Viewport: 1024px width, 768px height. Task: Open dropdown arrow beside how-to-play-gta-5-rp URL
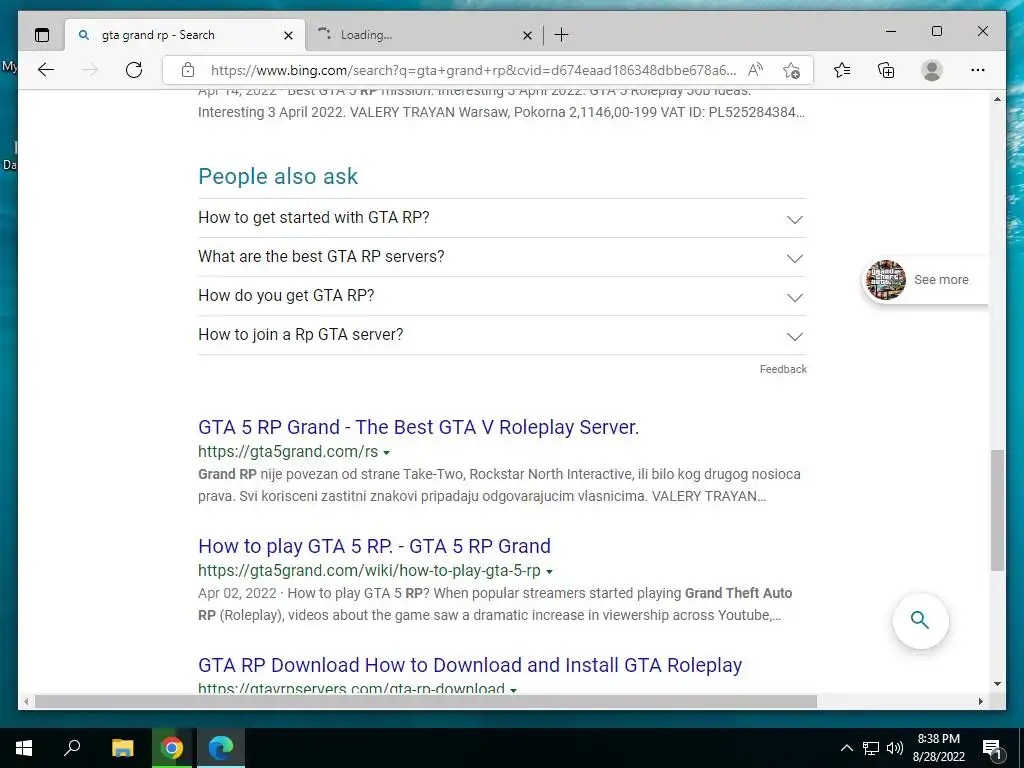coord(549,571)
